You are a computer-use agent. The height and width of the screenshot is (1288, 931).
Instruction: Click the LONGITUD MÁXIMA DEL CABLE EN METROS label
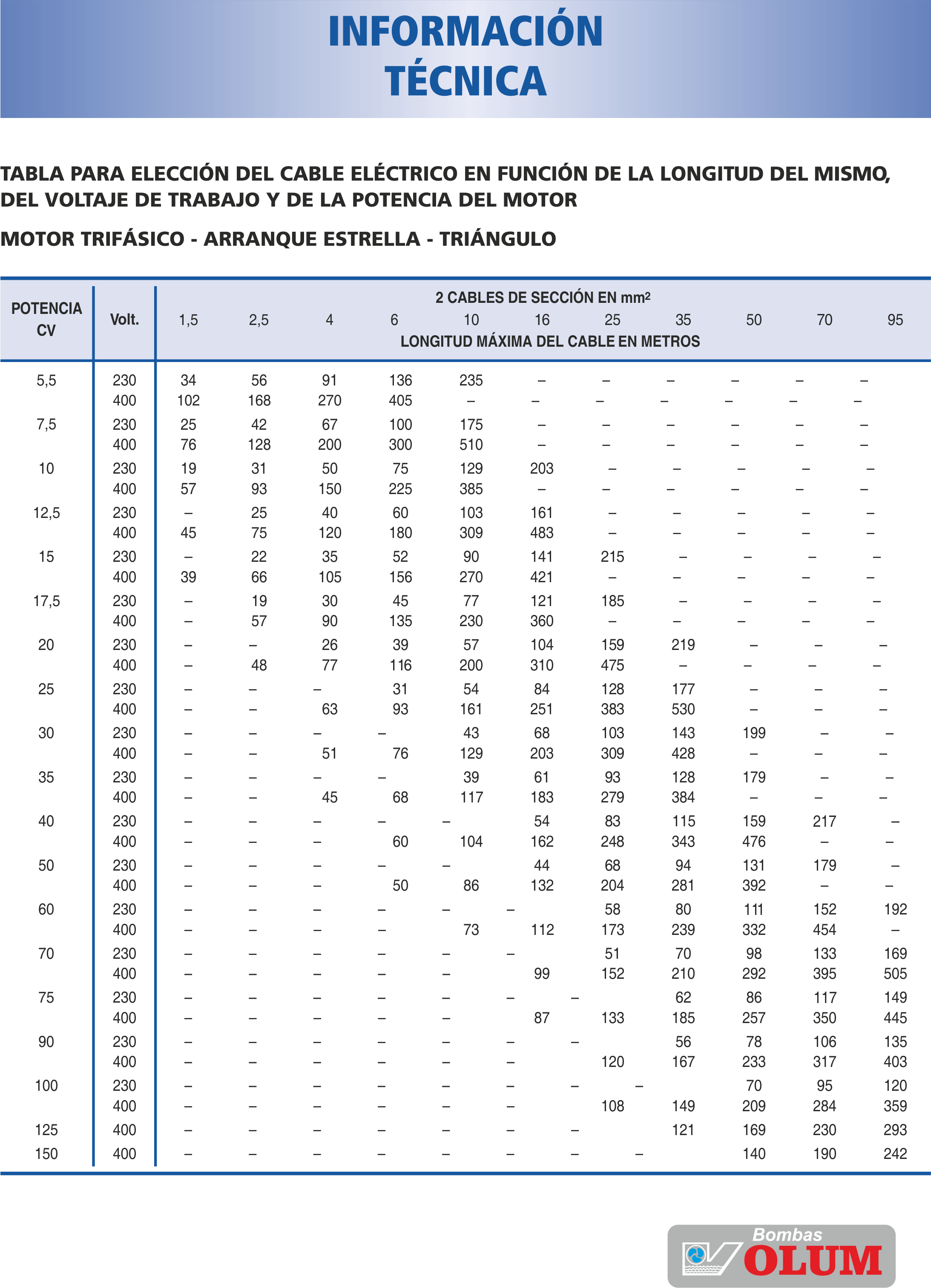coord(550,341)
